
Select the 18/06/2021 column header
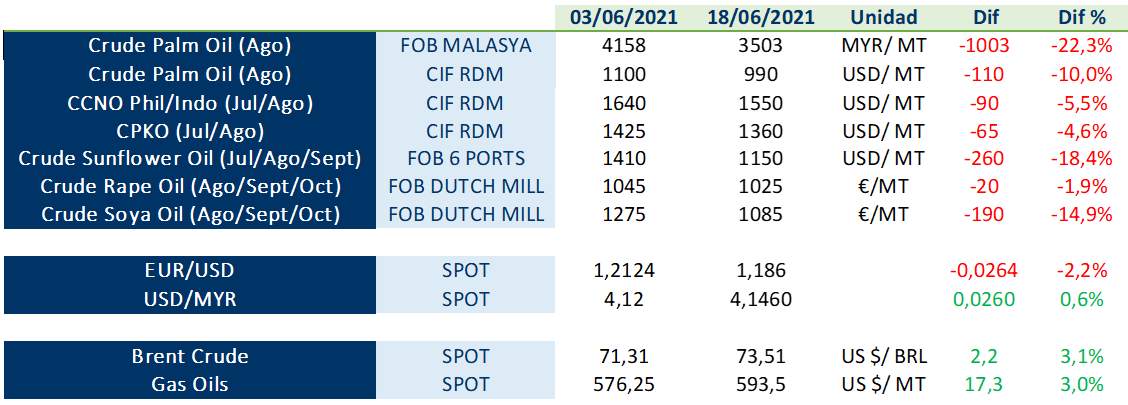tap(760, 17)
